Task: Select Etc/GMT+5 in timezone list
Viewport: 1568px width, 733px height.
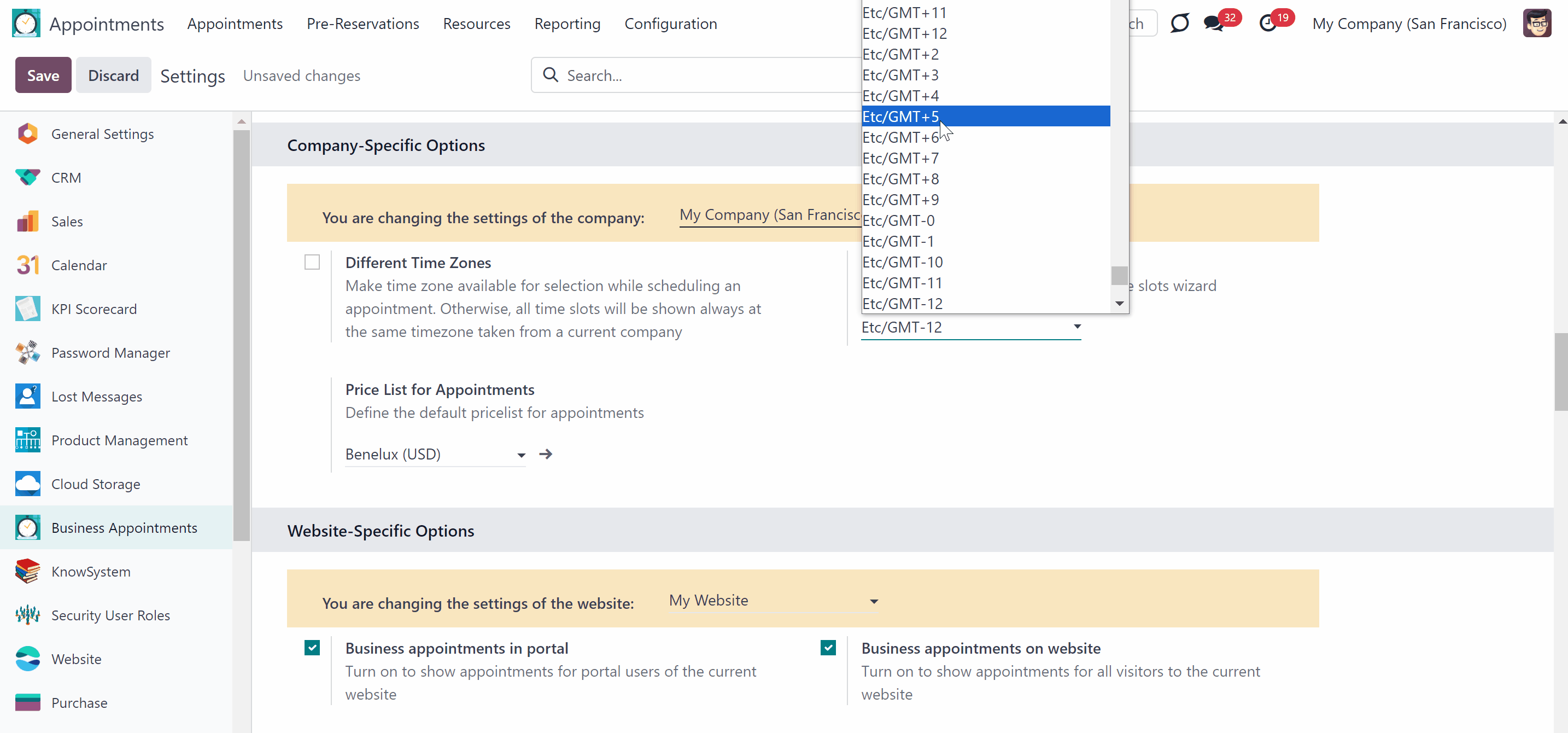Action: tap(986, 117)
